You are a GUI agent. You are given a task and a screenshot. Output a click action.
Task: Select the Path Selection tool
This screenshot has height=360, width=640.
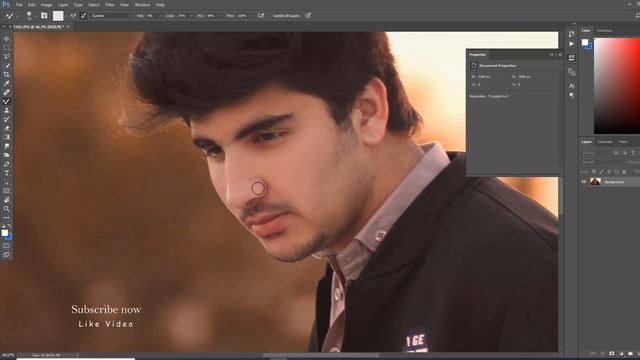coord(7,182)
